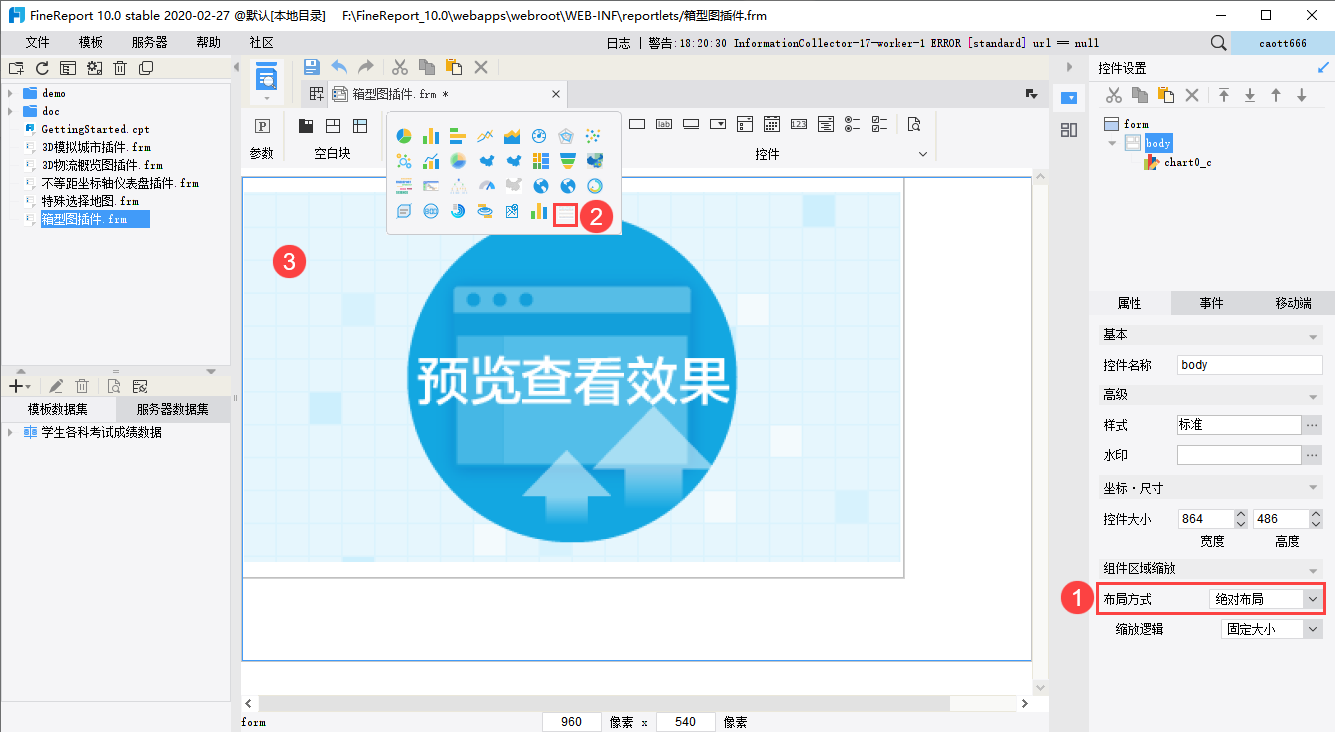Switch to the 事件 tab
The width and height of the screenshot is (1335, 732).
(x=1211, y=303)
